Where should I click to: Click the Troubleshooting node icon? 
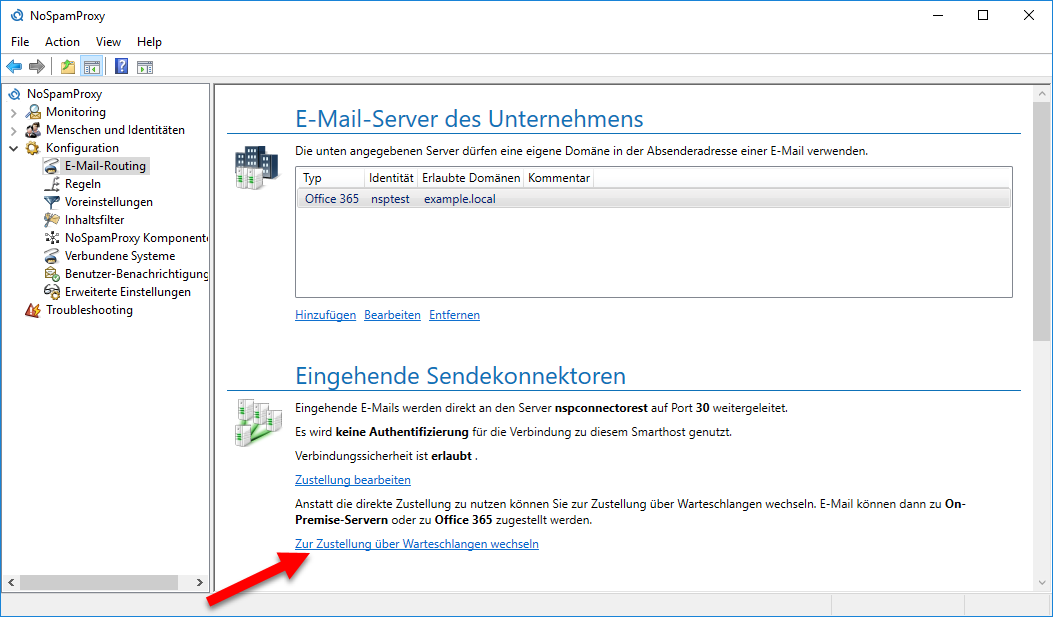33,310
